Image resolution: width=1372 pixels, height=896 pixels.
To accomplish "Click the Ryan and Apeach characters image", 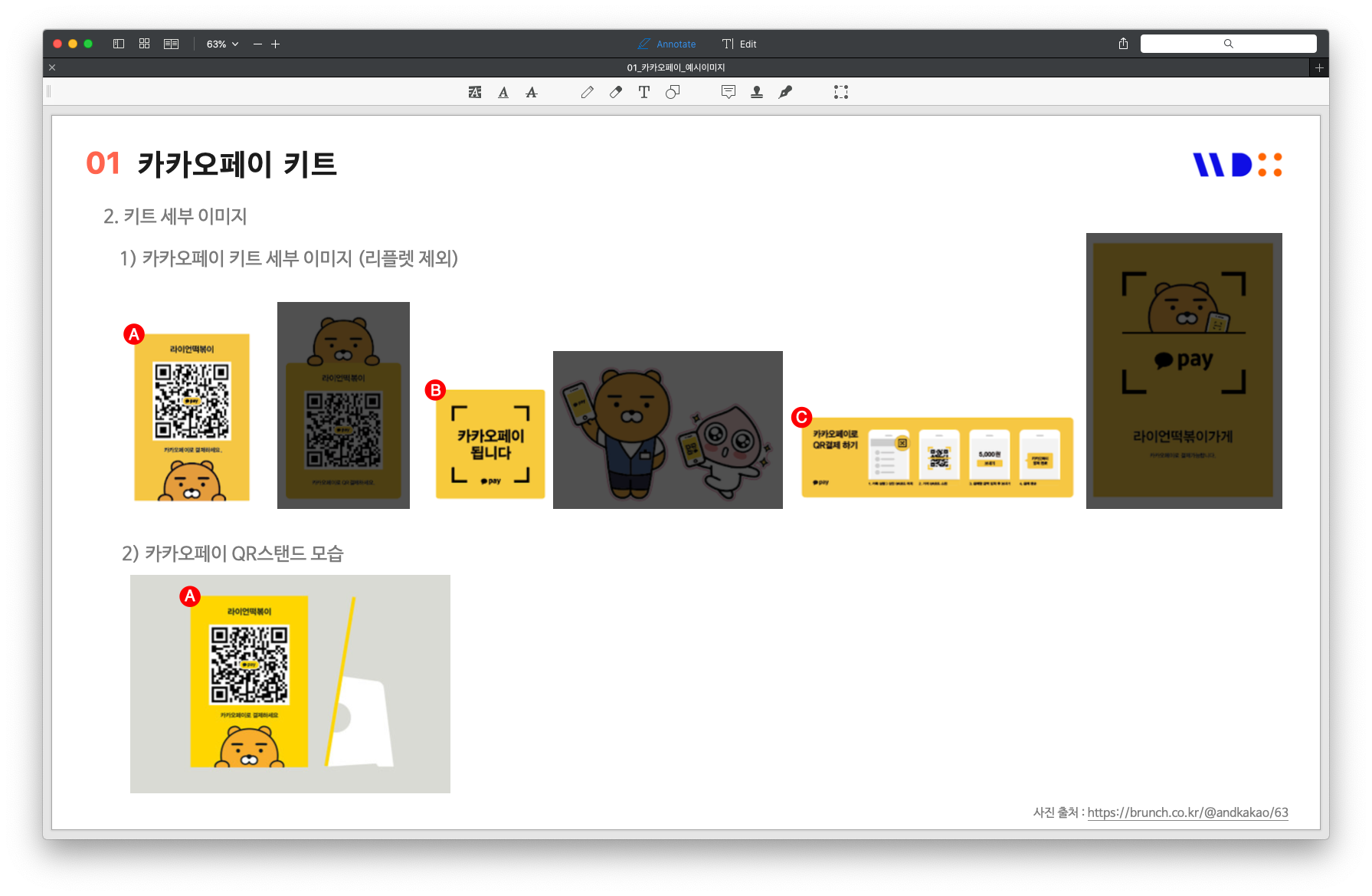I will (668, 430).
